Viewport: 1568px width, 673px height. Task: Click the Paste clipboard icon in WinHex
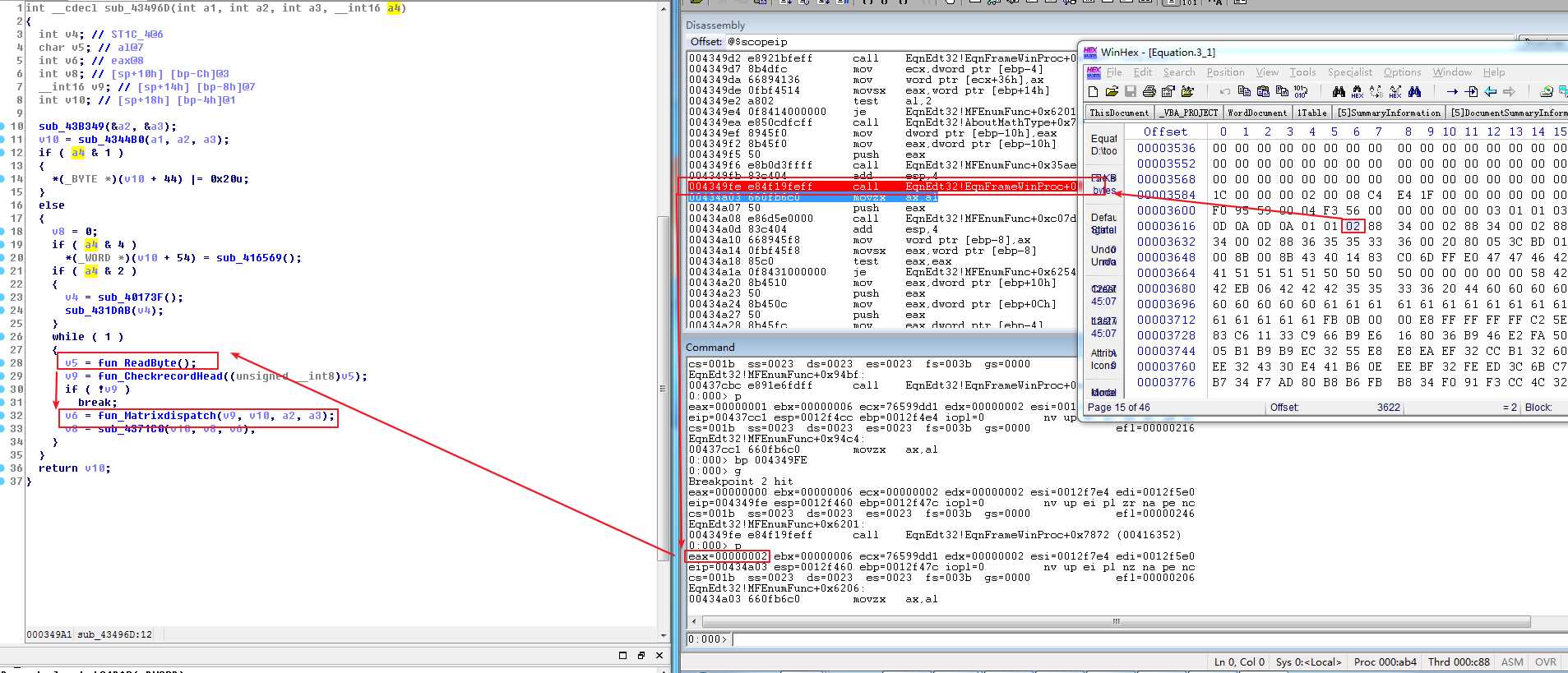pyautogui.click(x=1263, y=91)
